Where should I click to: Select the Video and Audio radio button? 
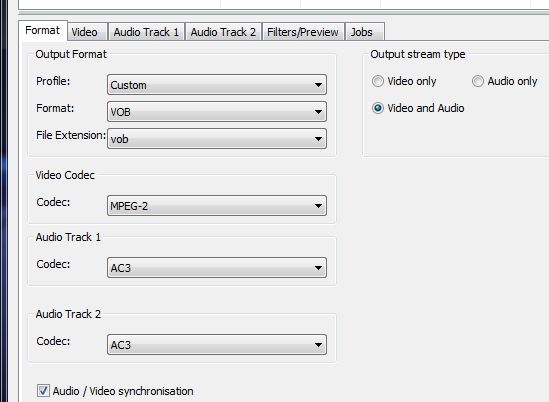click(x=378, y=108)
